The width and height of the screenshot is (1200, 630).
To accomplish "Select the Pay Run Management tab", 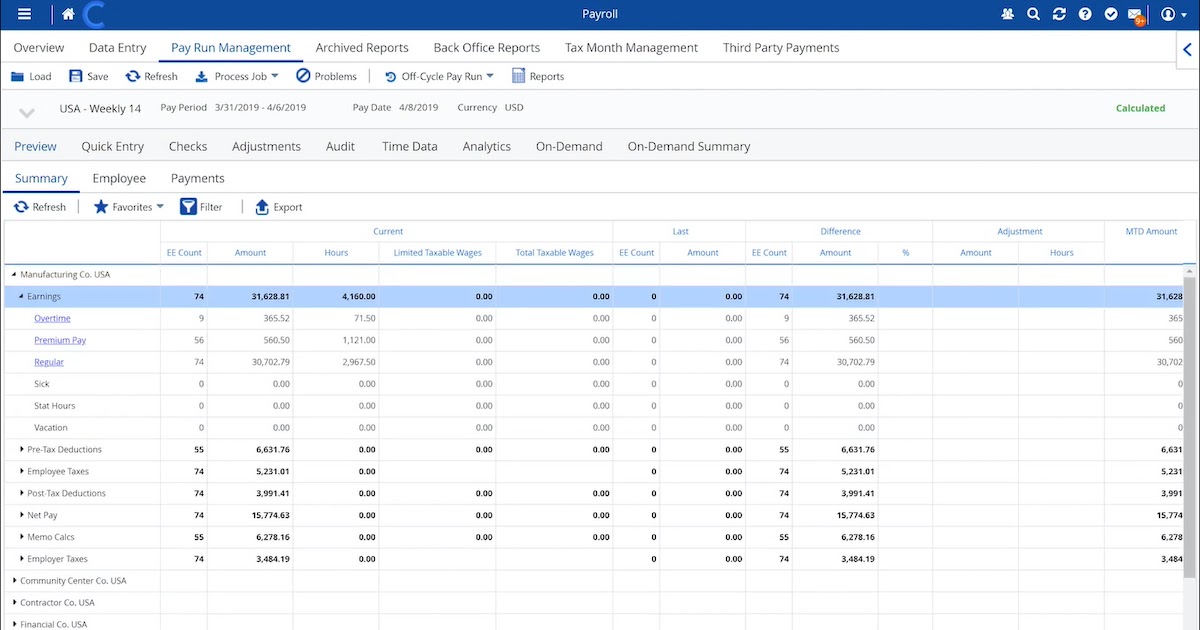I will (231, 47).
